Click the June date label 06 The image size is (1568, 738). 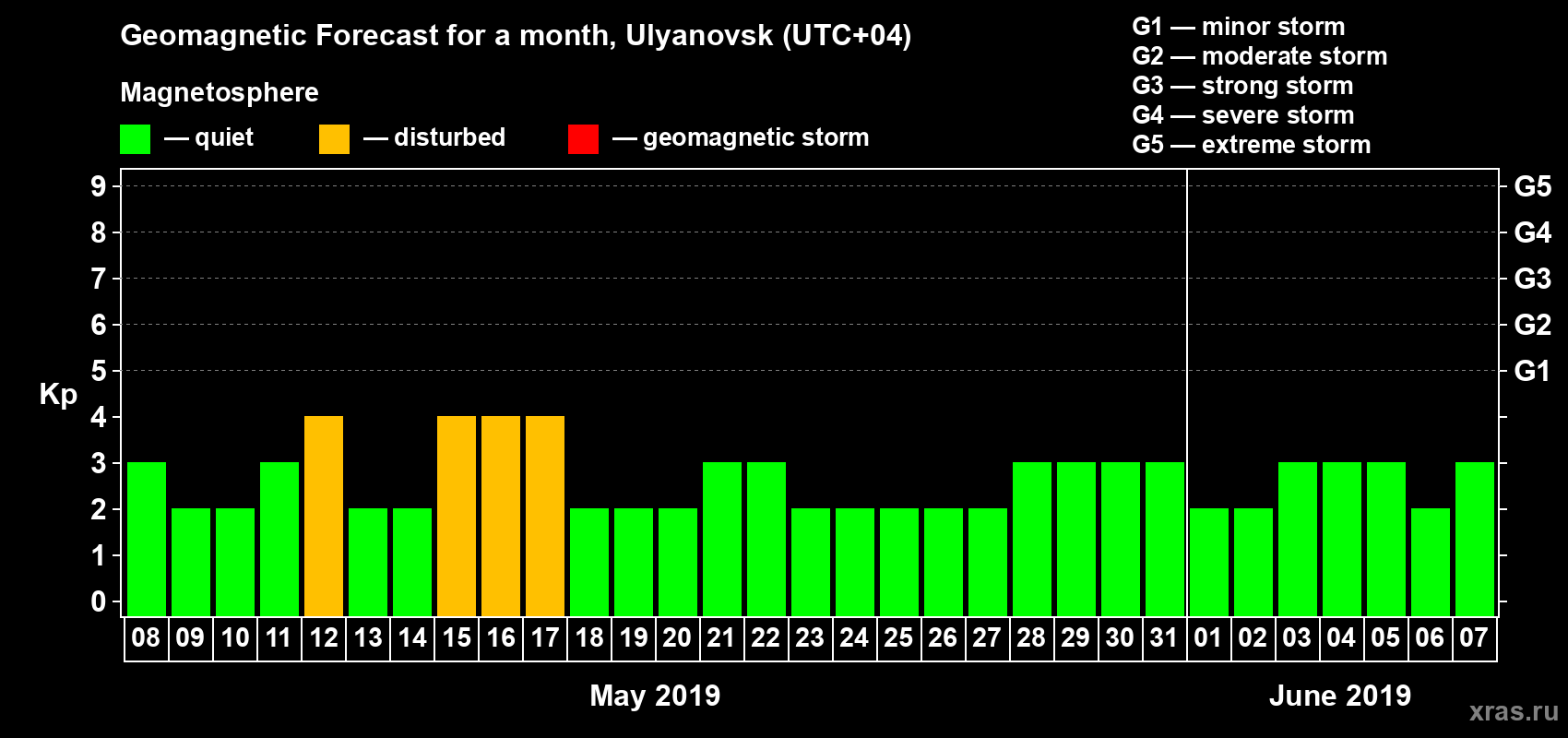point(1430,637)
